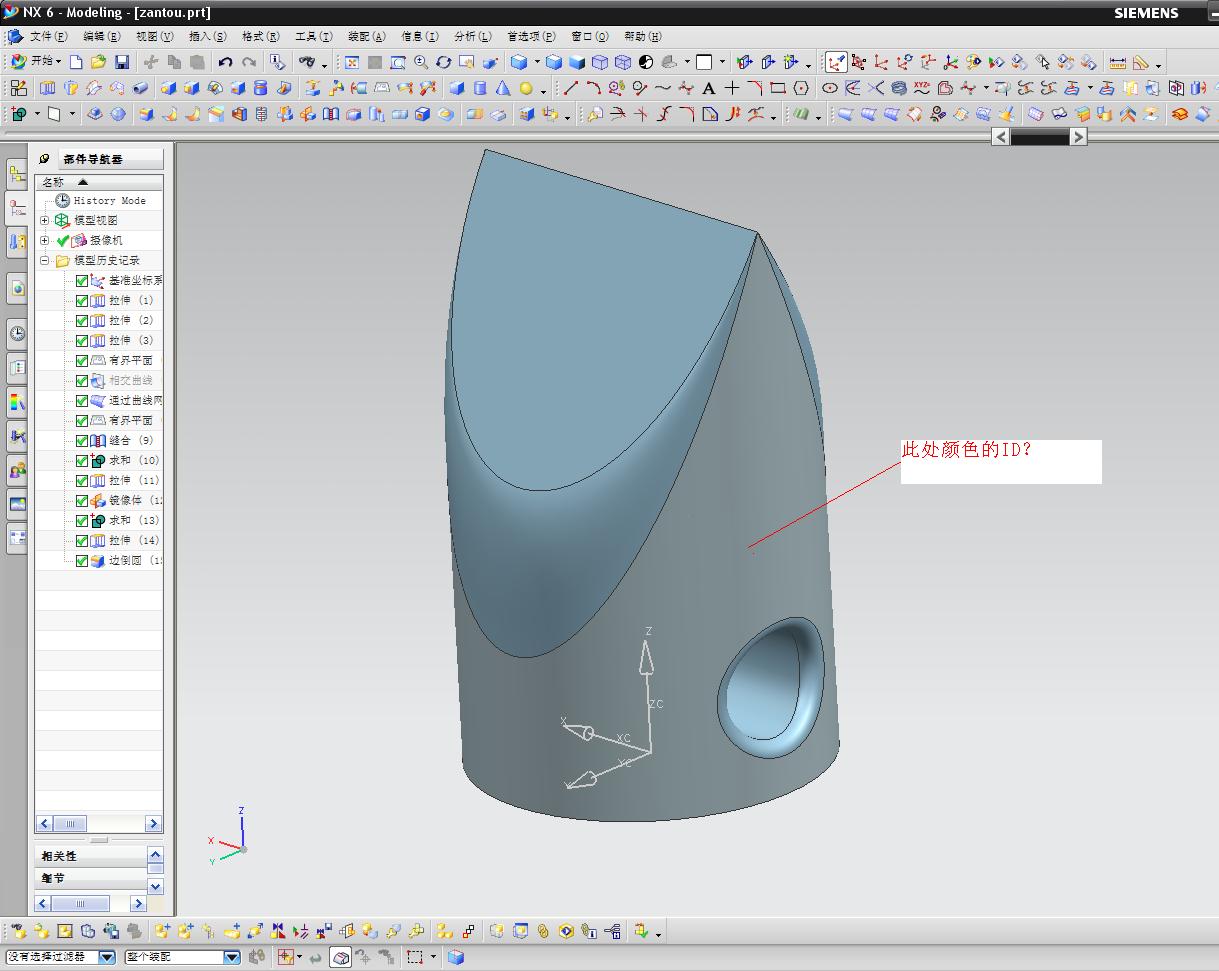The image size is (1219, 971).
Task: Click the Spline curve icon
Action: point(662,88)
